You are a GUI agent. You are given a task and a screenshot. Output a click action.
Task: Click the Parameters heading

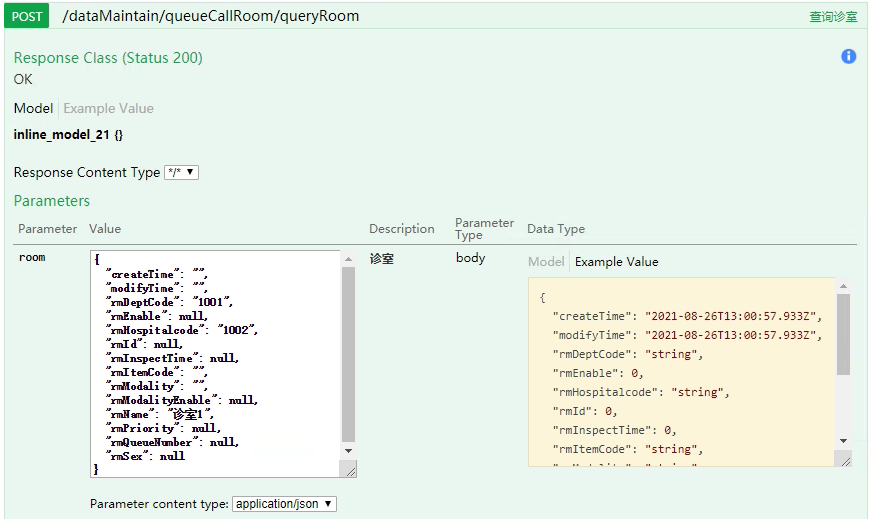click(52, 200)
